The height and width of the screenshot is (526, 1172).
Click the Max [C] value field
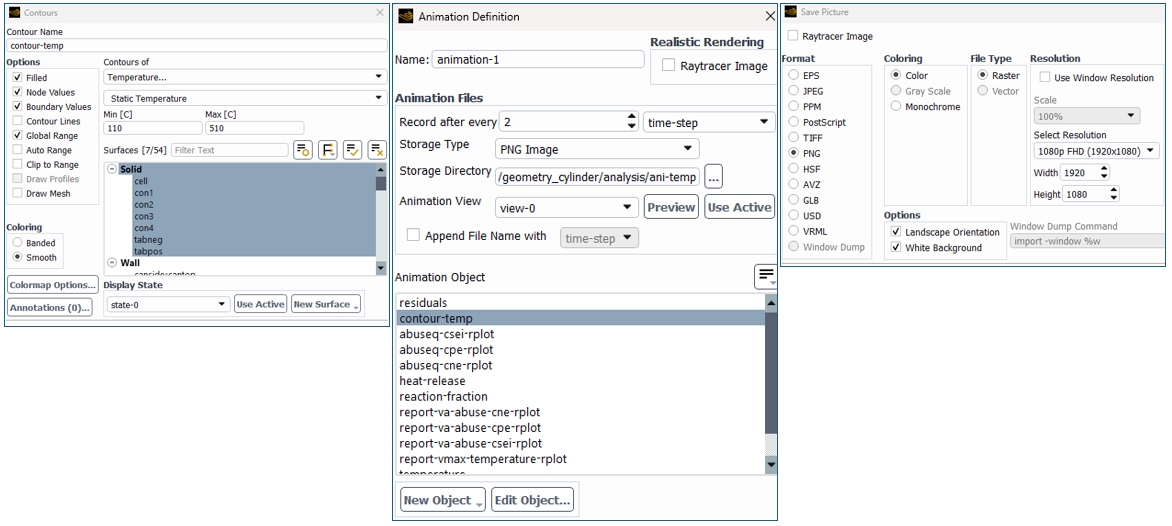[x=254, y=128]
